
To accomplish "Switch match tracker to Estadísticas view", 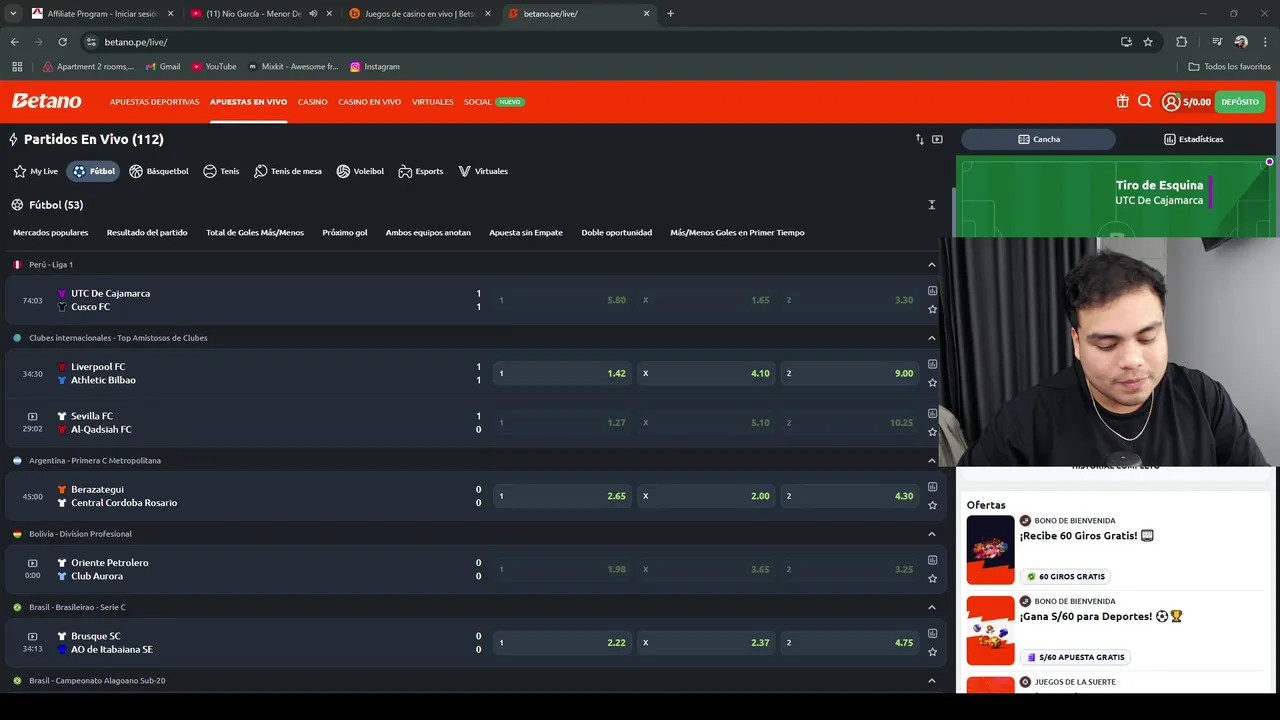I will click(1193, 139).
